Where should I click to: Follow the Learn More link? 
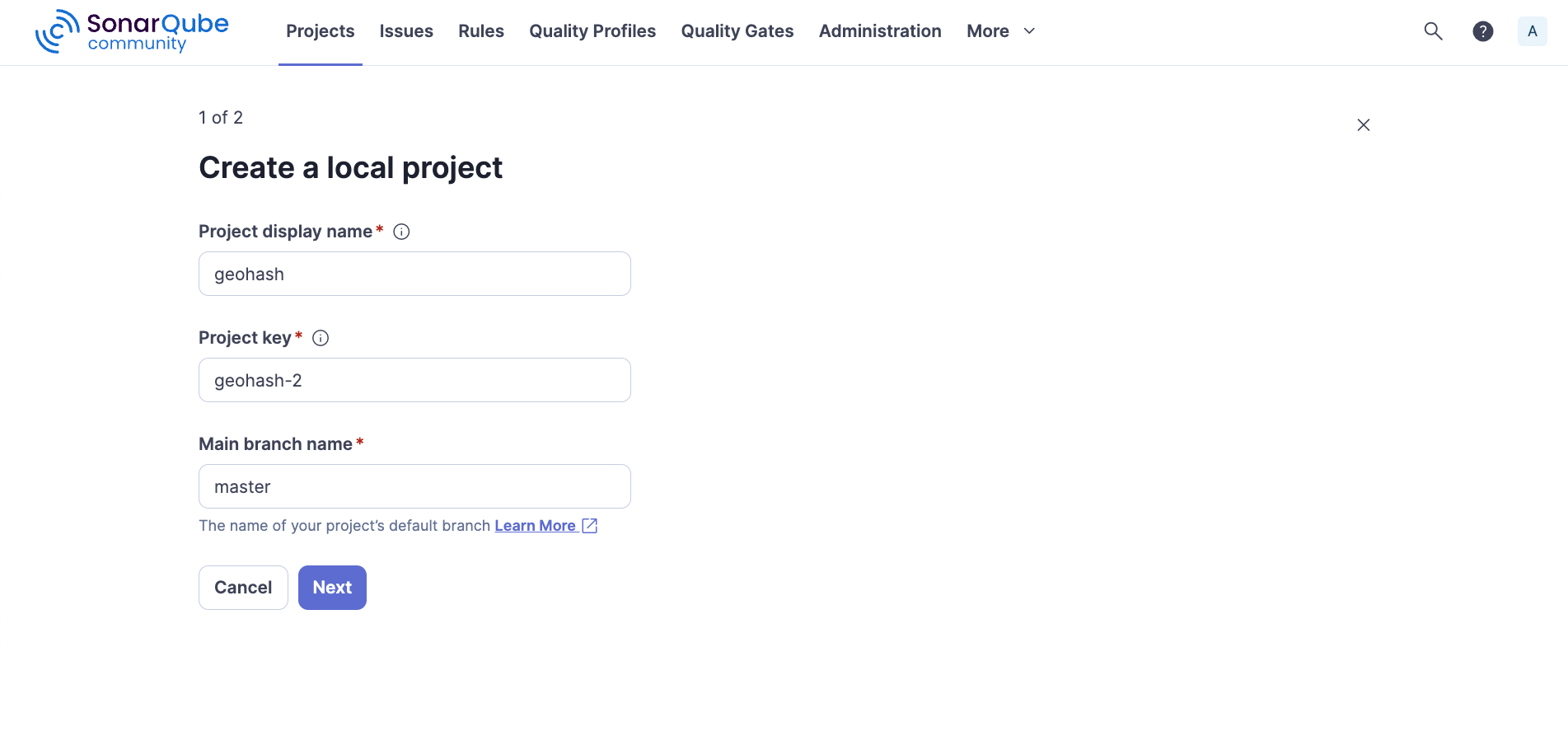click(535, 526)
